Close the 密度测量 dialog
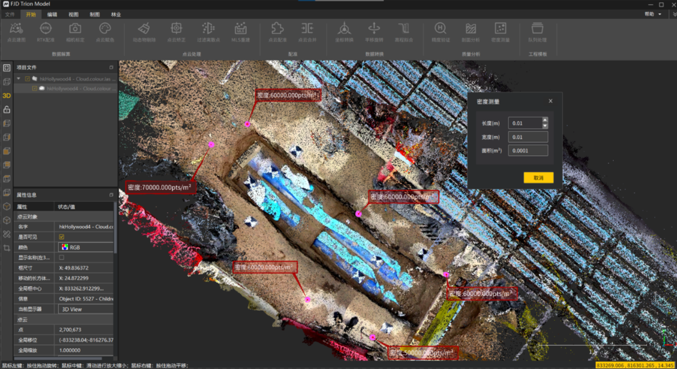 pyautogui.click(x=550, y=101)
